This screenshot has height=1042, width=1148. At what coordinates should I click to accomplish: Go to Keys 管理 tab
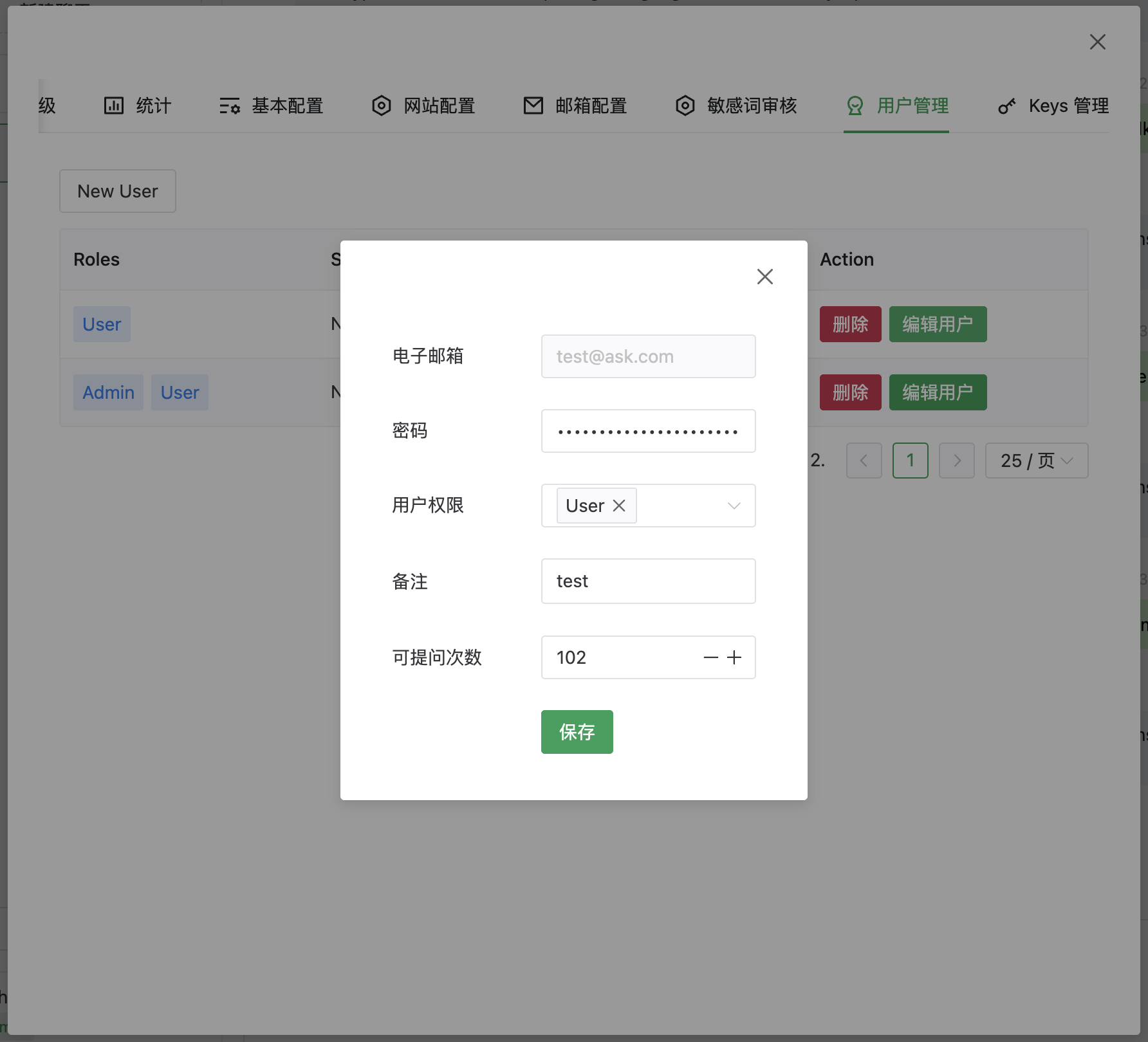coord(1053,105)
